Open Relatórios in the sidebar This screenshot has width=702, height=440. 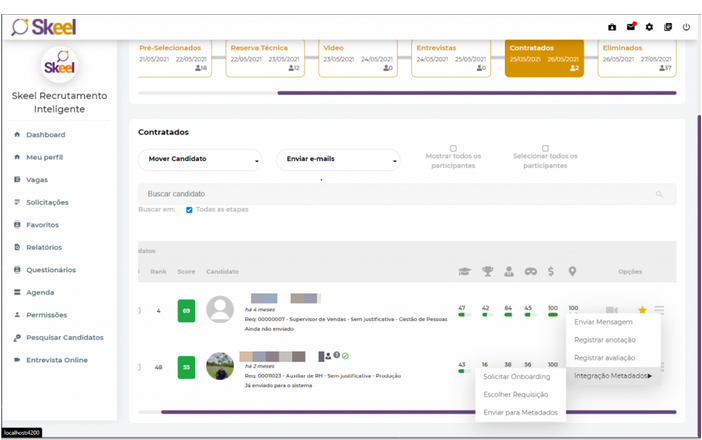[x=44, y=247]
